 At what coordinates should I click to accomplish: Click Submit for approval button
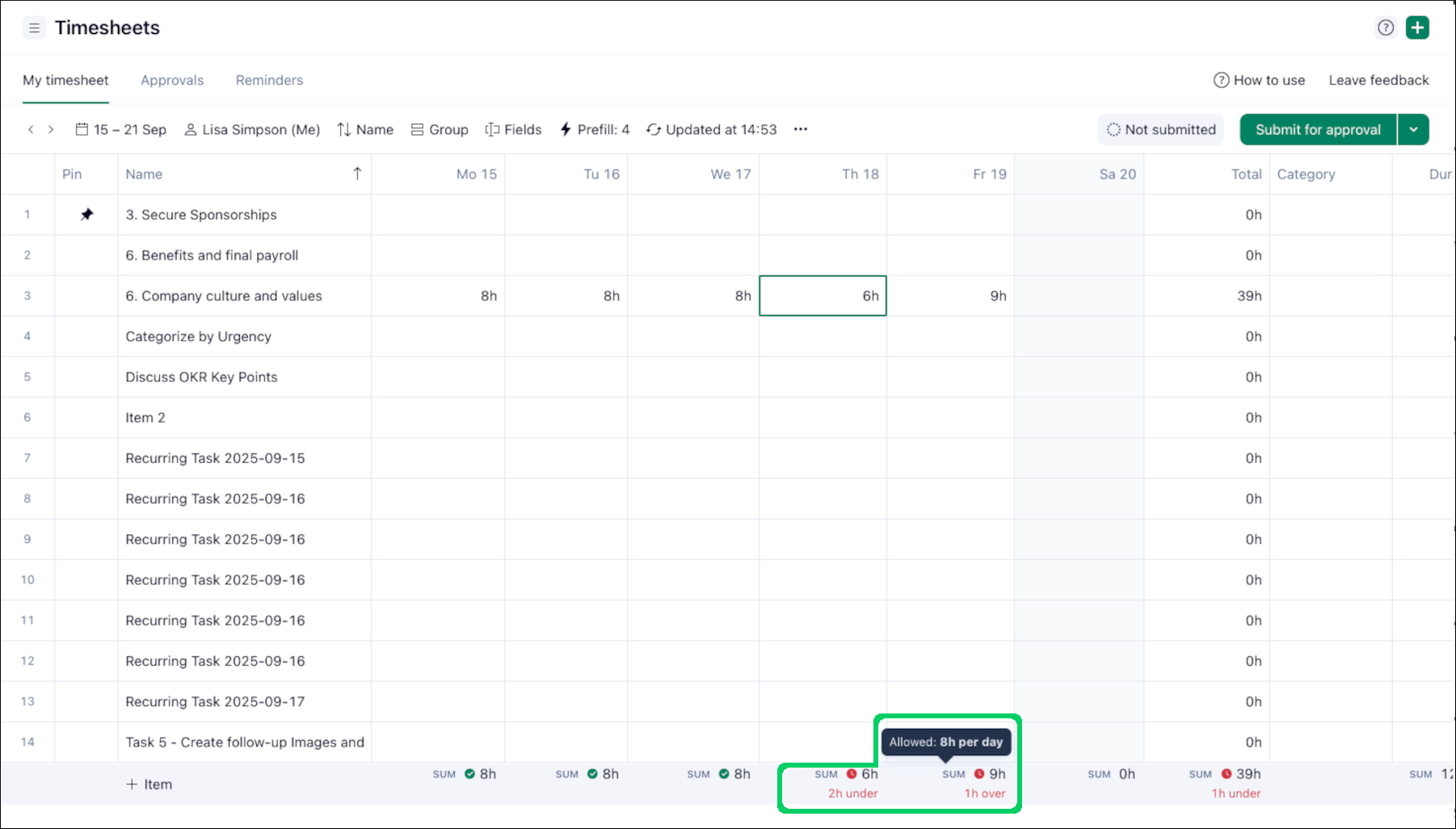click(1317, 129)
